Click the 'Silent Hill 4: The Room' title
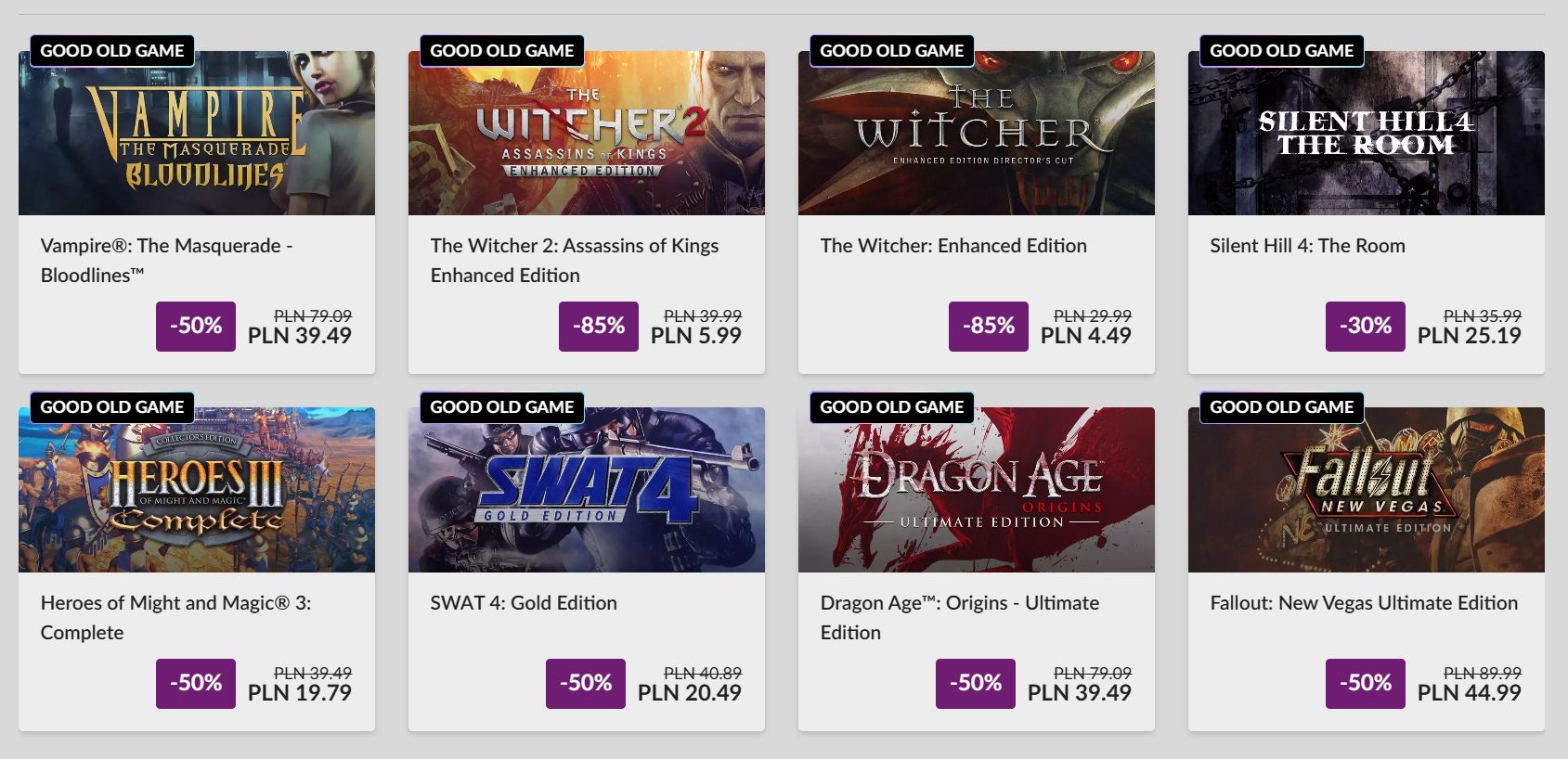 (1307, 246)
